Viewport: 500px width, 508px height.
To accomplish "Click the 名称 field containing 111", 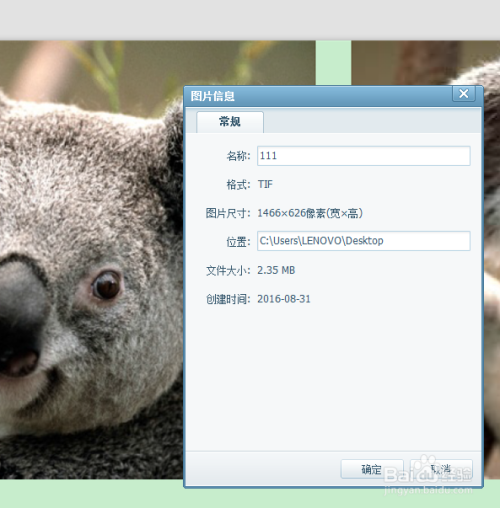I will pos(364,156).
